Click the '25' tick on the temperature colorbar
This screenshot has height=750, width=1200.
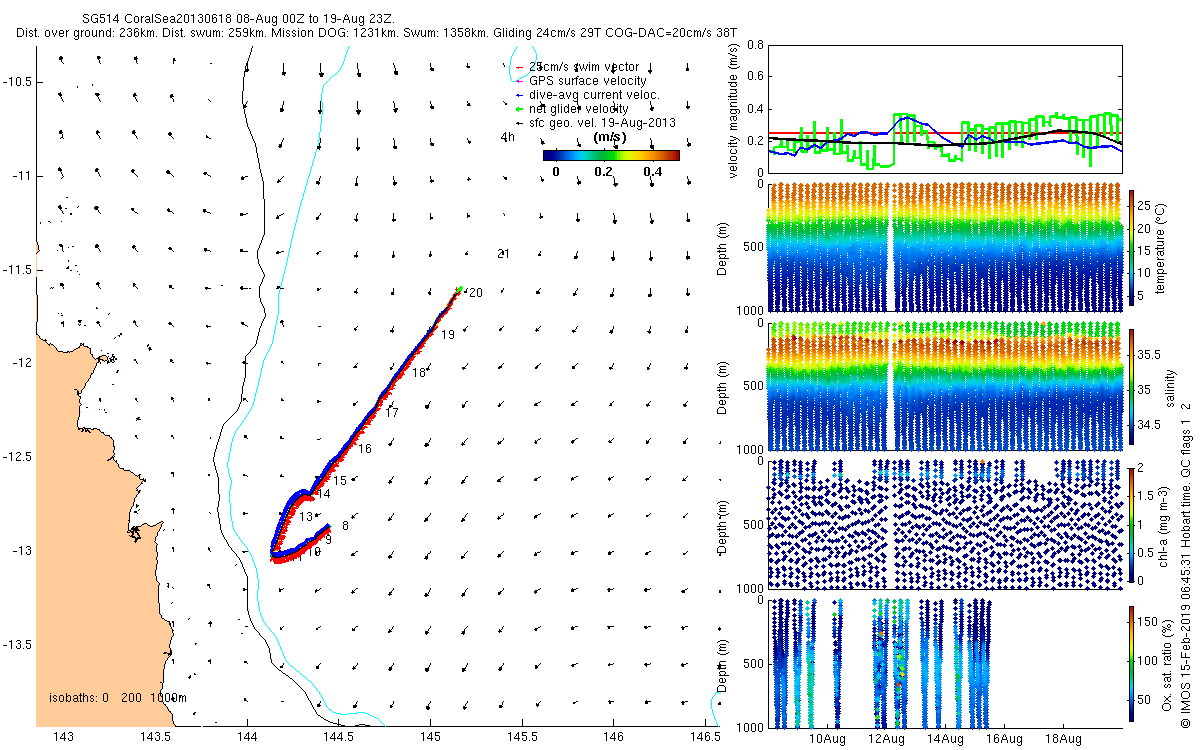(x=1145, y=206)
